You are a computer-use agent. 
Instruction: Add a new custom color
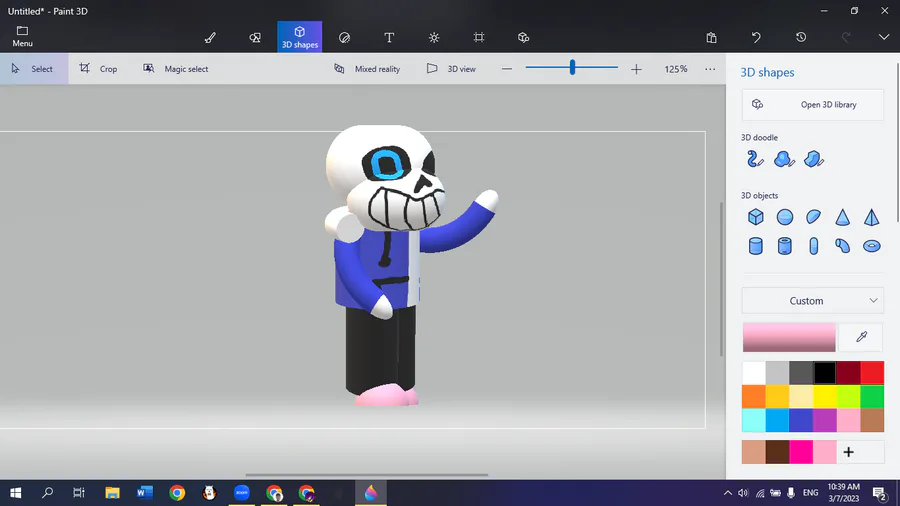pyautogui.click(x=849, y=452)
